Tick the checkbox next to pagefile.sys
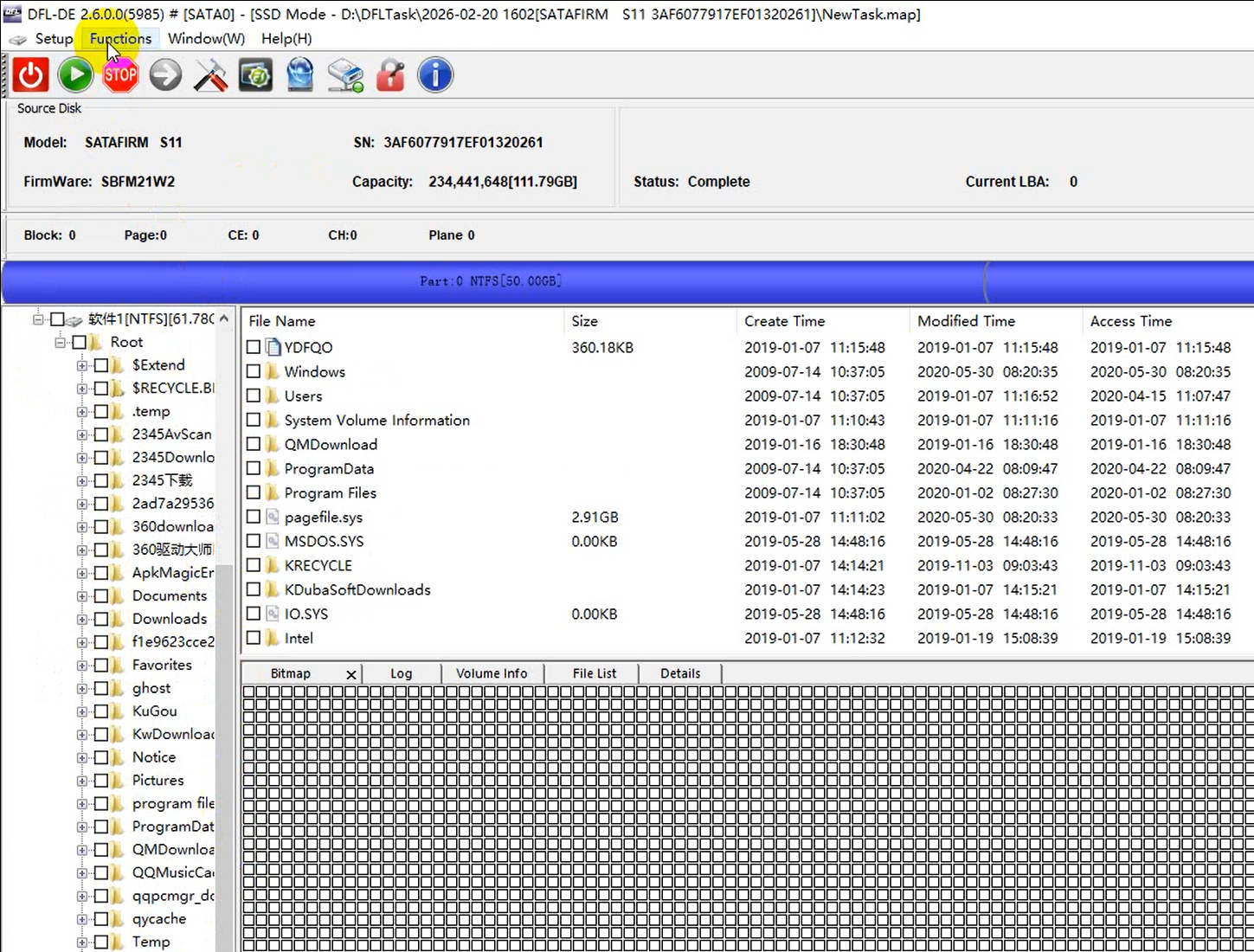This screenshot has height=952, width=1254. (254, 517)
